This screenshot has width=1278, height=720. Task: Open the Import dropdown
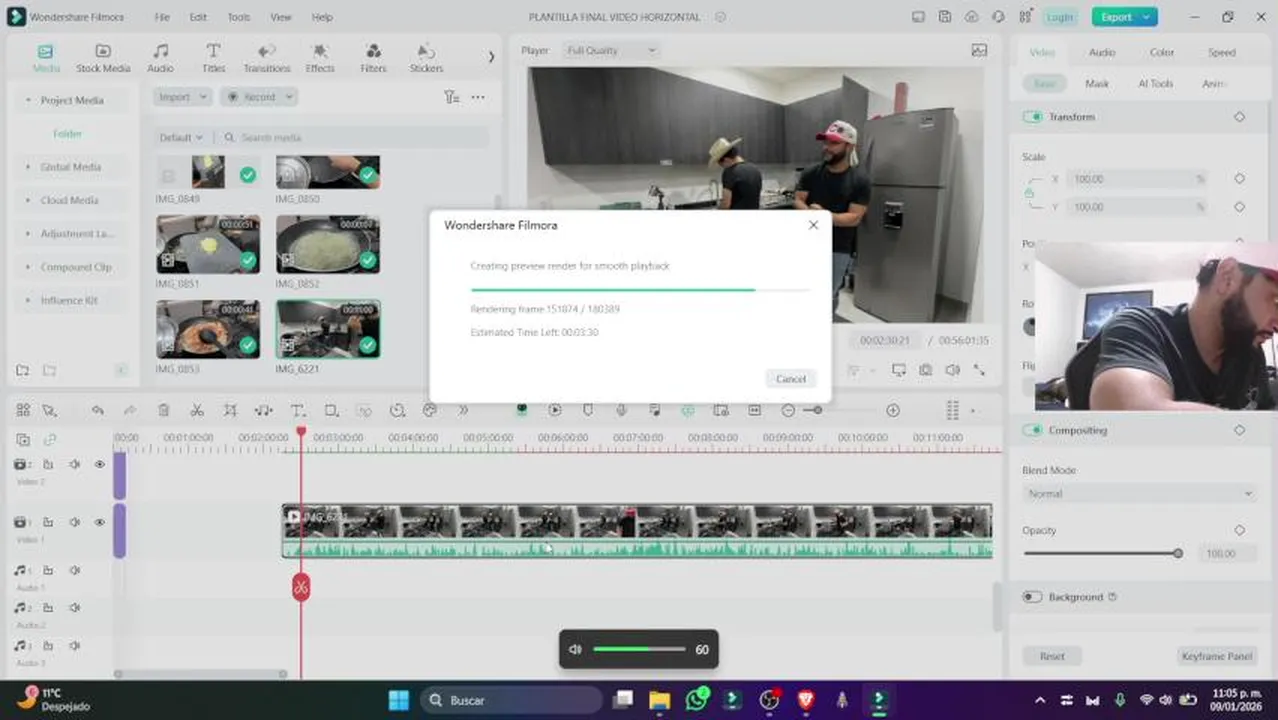click(182, 97)
